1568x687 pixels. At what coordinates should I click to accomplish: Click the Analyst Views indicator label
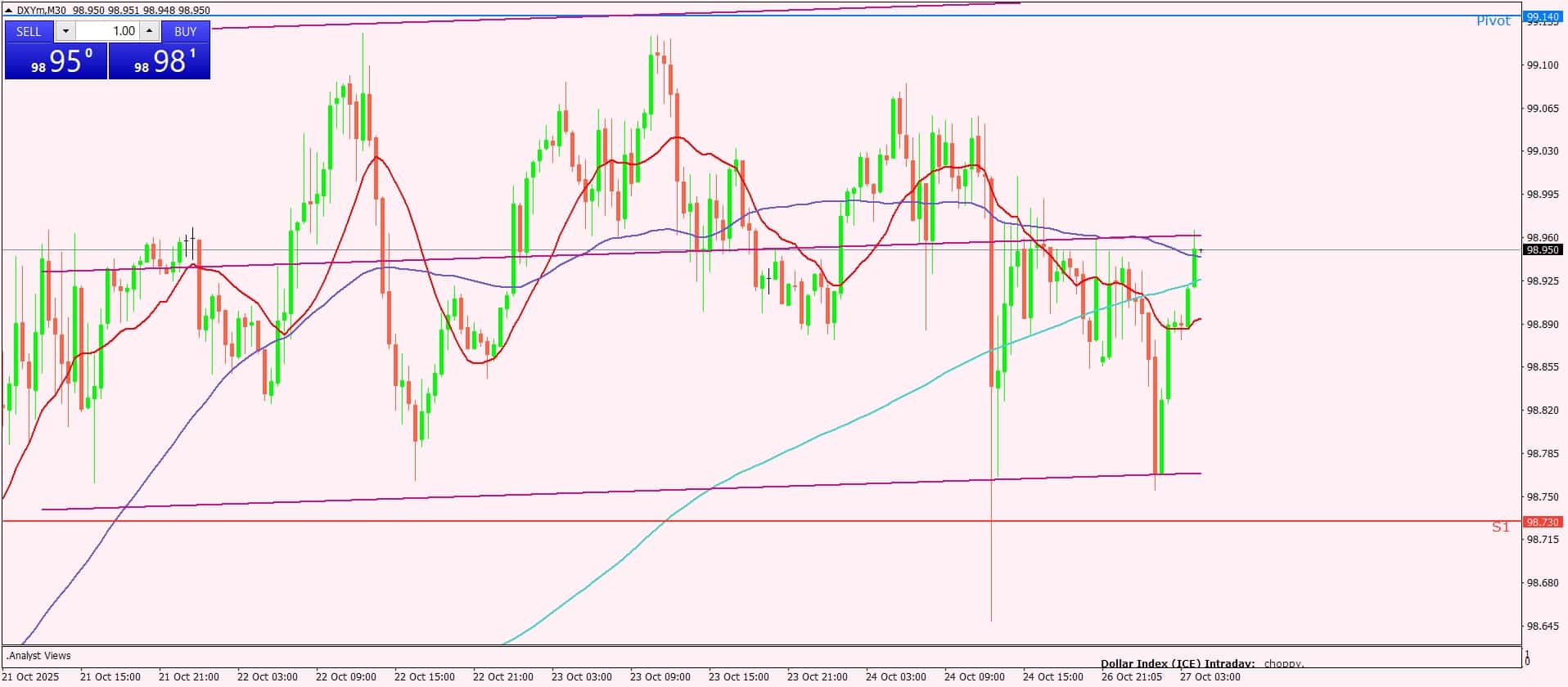tap(39, 655)
